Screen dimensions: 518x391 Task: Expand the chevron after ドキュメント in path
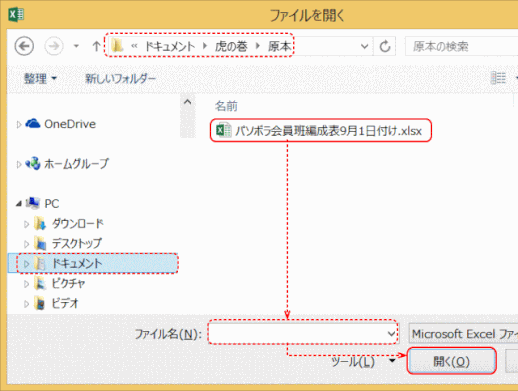tap(205, 46)
